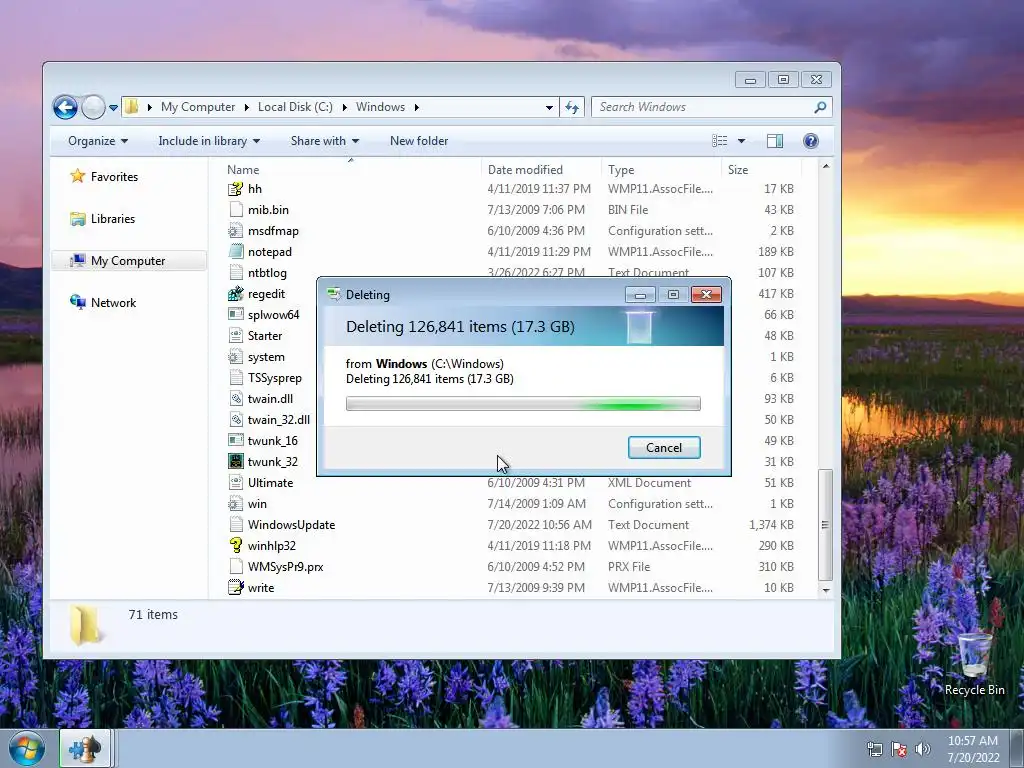Click the deleting progress bar
The height and width of the screenshot is (768, 1024).
point(523,404)
